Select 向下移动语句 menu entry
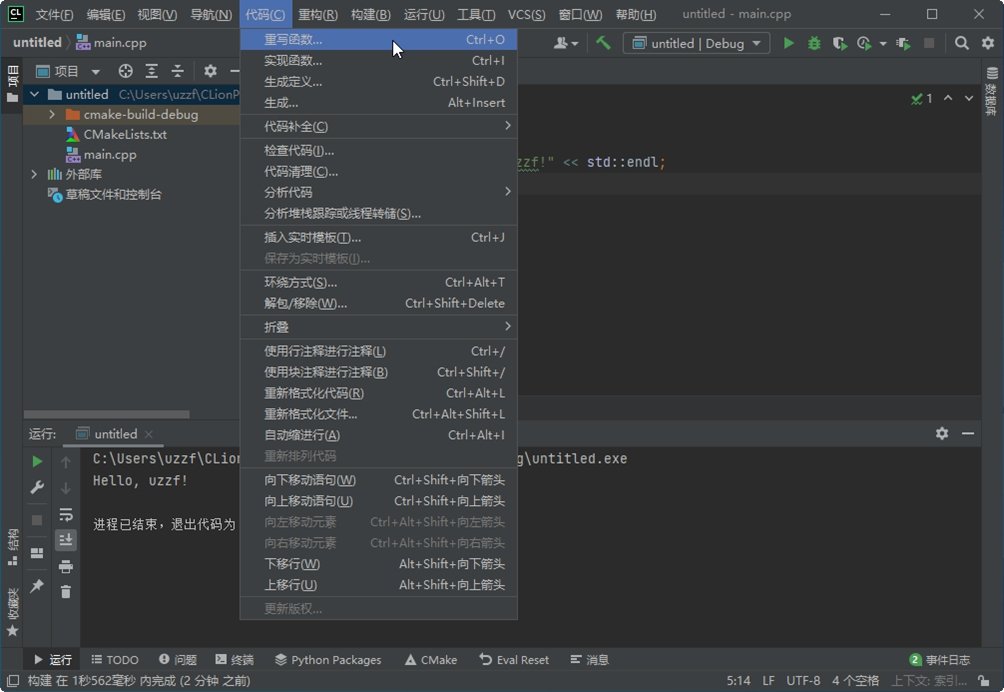The width and height of the screenshot is (1004, 692). click(x=378, y=480)
